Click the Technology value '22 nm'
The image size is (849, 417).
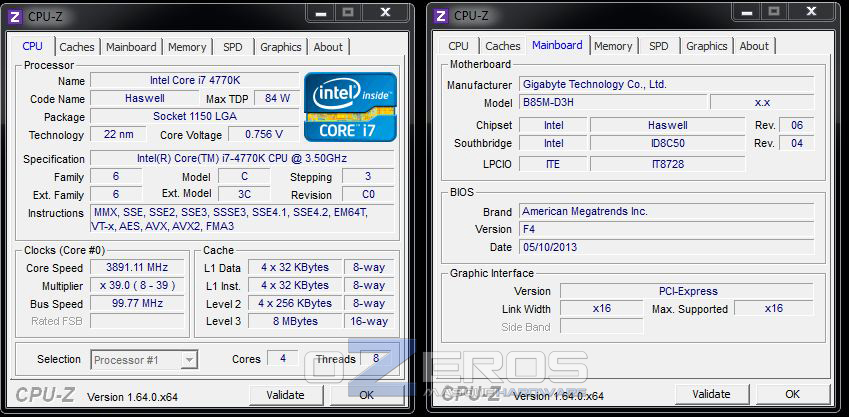coord(118,134)
